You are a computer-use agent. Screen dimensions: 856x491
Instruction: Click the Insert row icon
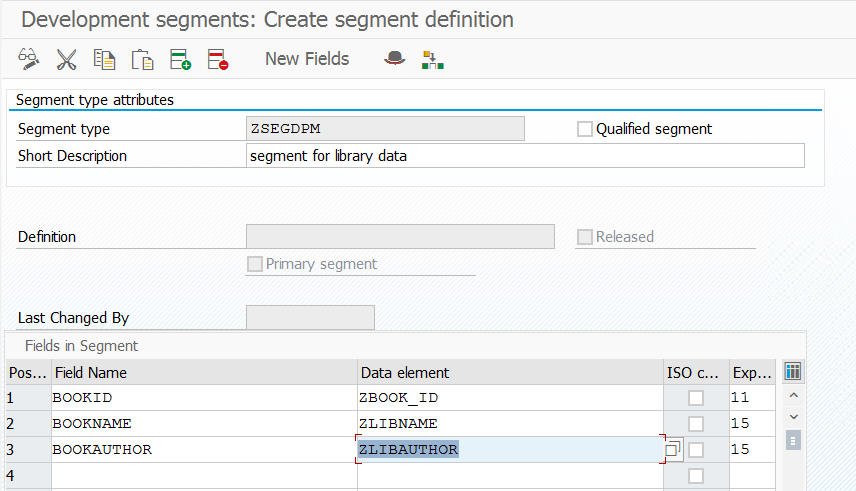[x=180, y=60]
